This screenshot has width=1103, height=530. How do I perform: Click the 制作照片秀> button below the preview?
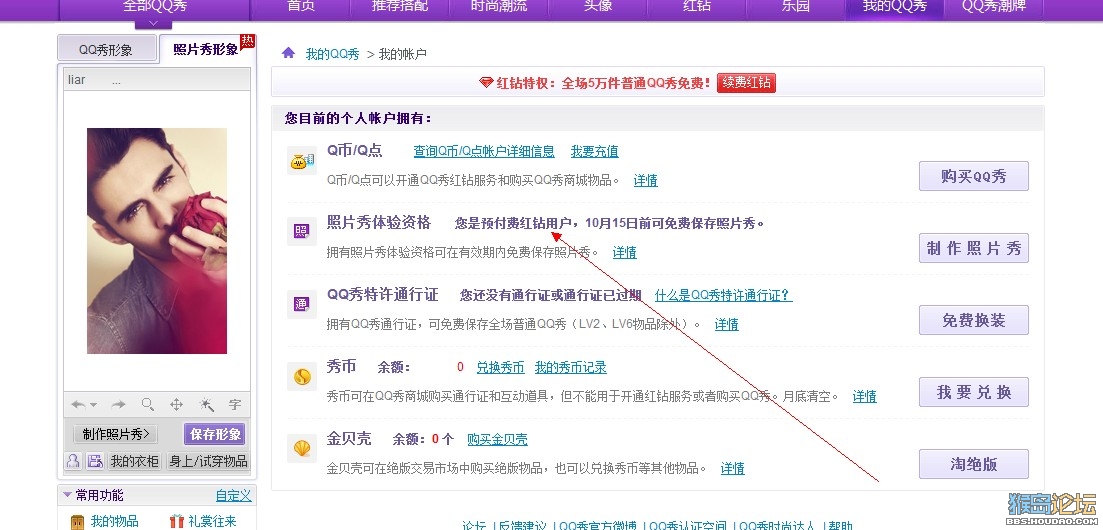(x=115, y=434)
